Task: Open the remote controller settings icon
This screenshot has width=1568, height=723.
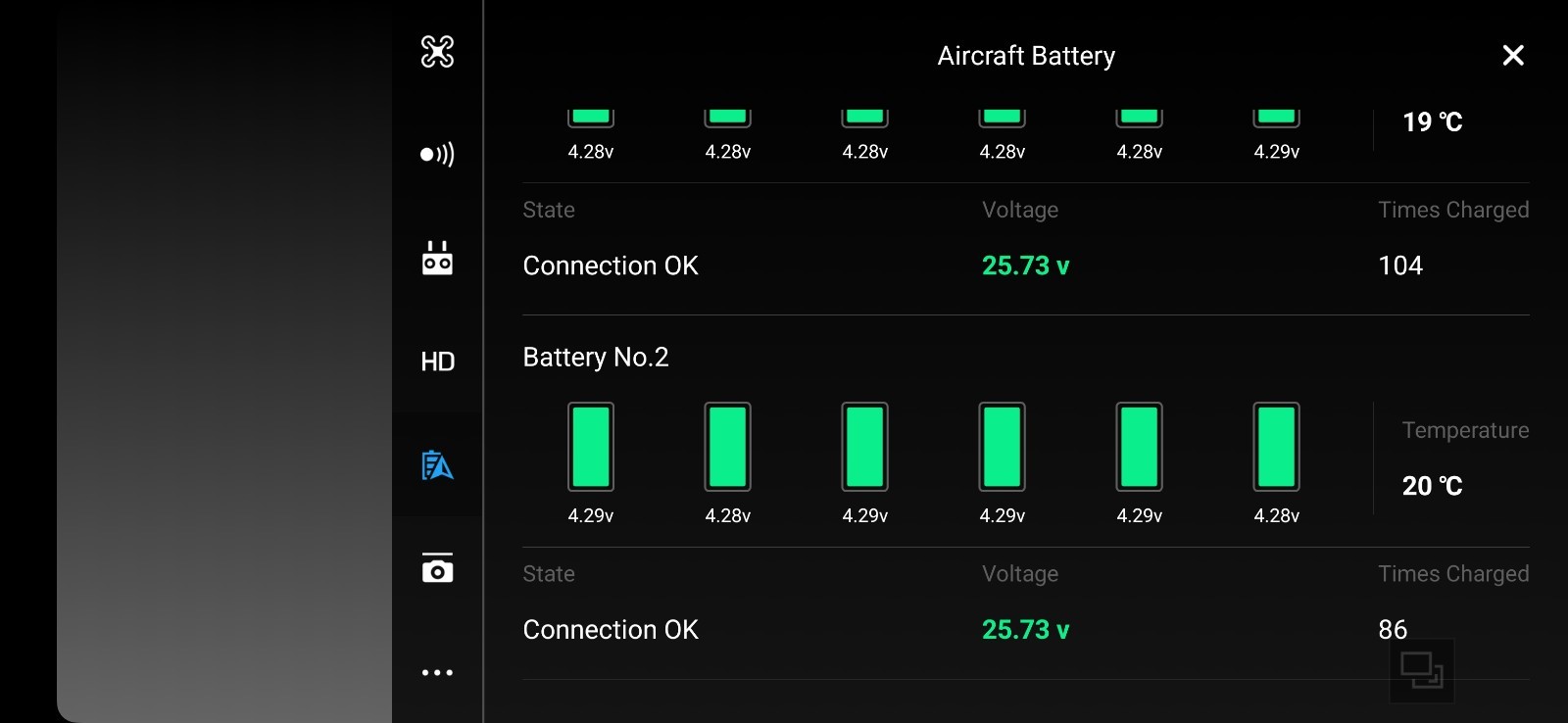Action: click(437, 259)
